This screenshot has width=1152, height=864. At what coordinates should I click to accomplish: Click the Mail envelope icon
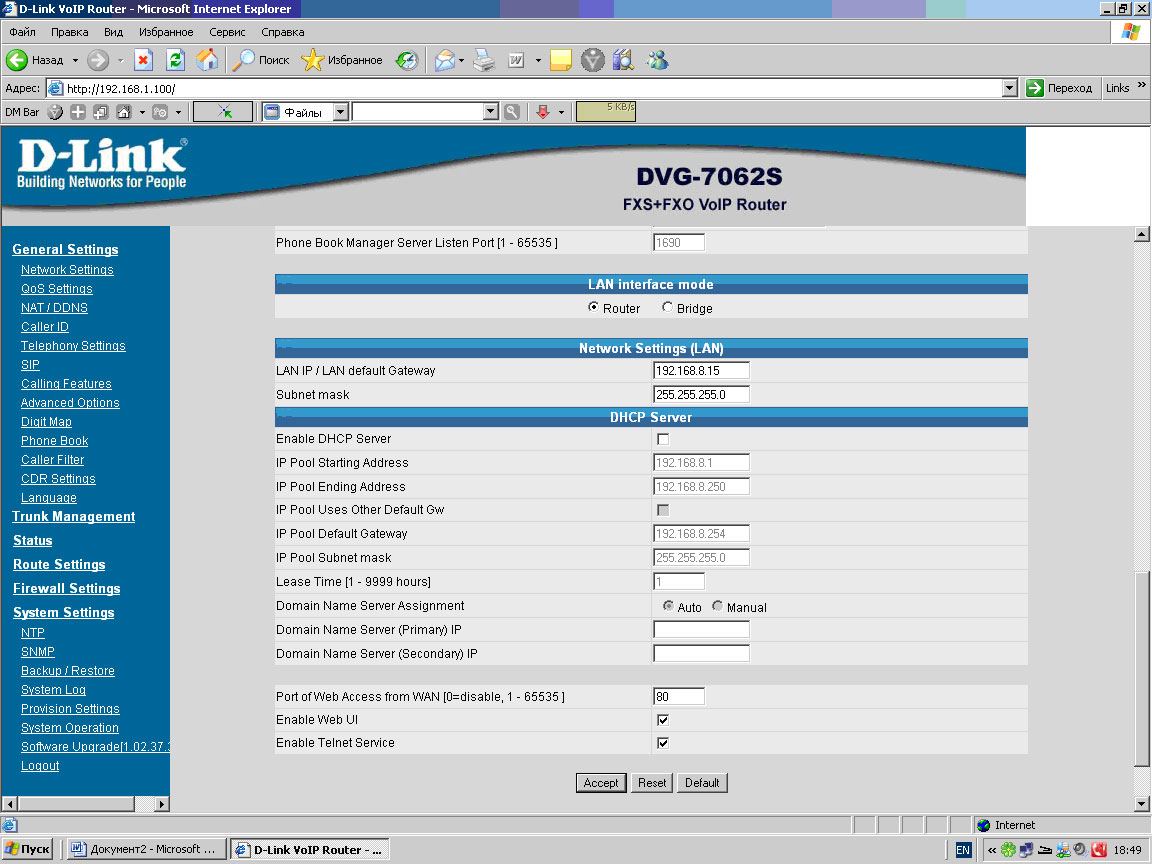pos(444,60)
